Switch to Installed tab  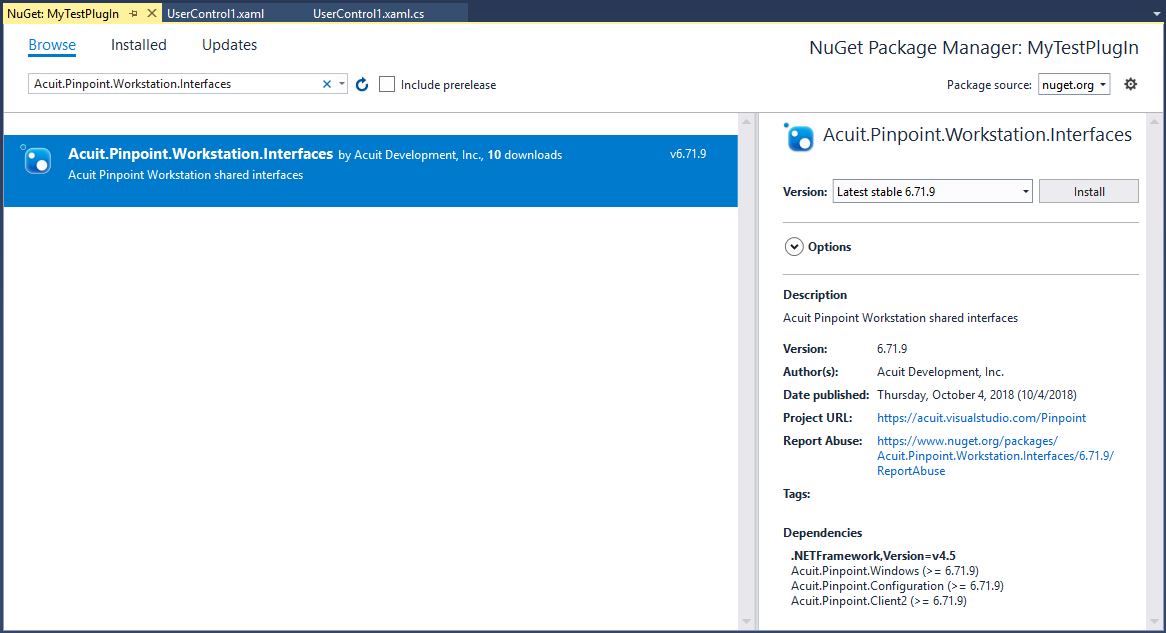click(x=138, y=45)
